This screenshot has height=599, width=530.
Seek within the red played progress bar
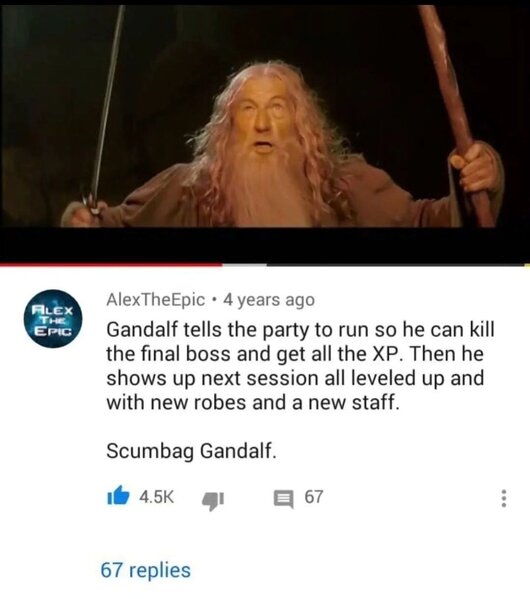click(111, 264)
